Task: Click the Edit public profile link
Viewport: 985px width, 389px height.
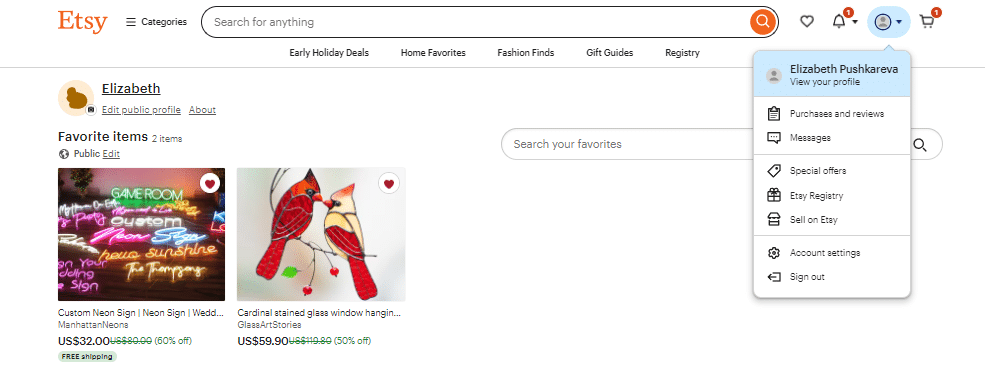Action: [141, 110]
